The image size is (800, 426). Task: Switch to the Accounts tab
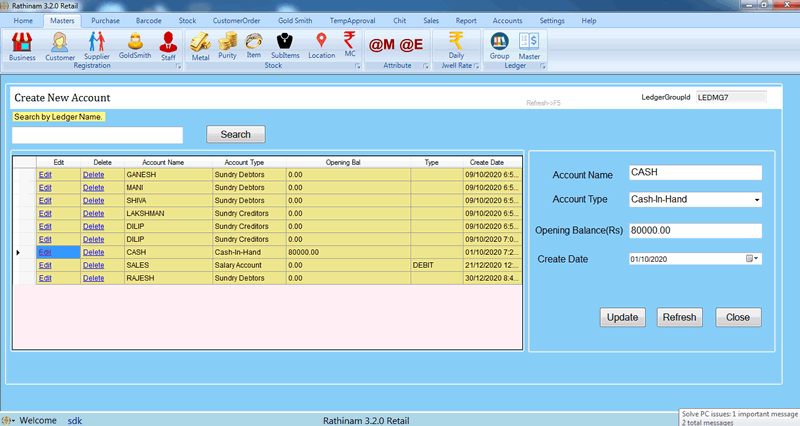pos(507,21)
